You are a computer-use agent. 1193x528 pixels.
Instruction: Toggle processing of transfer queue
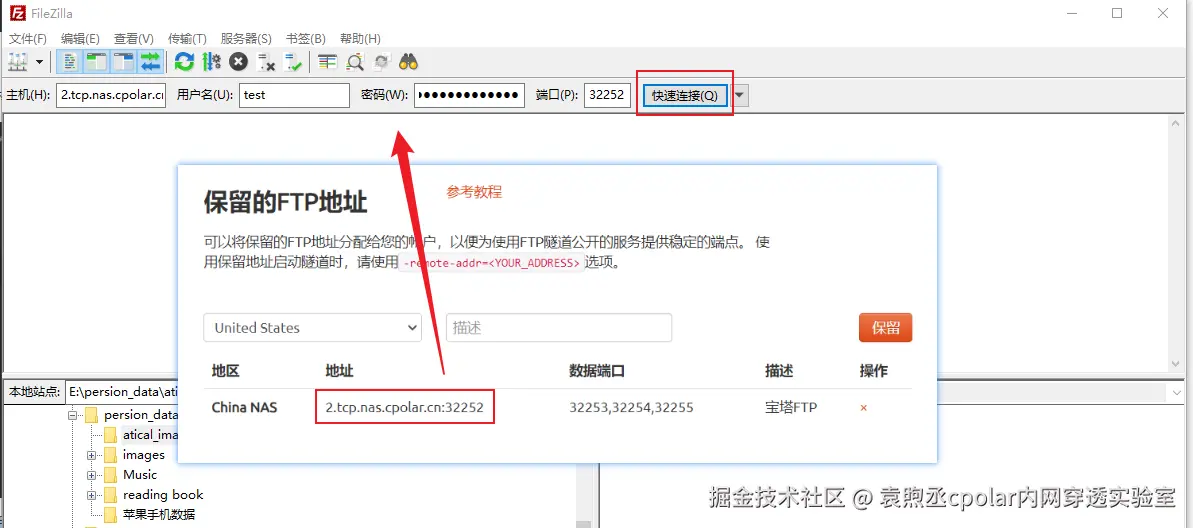[212, 62]
